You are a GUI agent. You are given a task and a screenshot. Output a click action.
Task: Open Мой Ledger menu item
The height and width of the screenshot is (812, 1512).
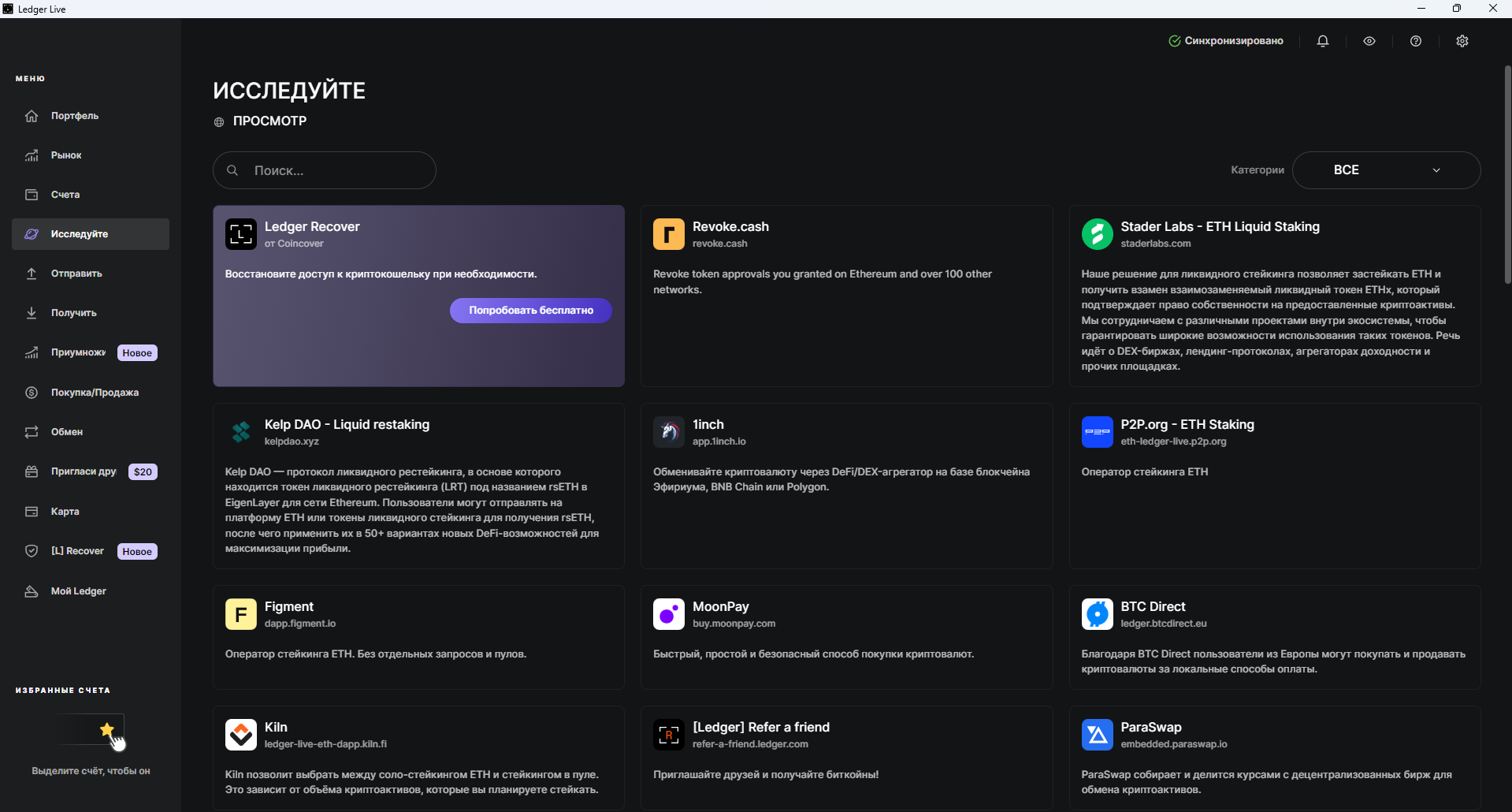[91, 591]
